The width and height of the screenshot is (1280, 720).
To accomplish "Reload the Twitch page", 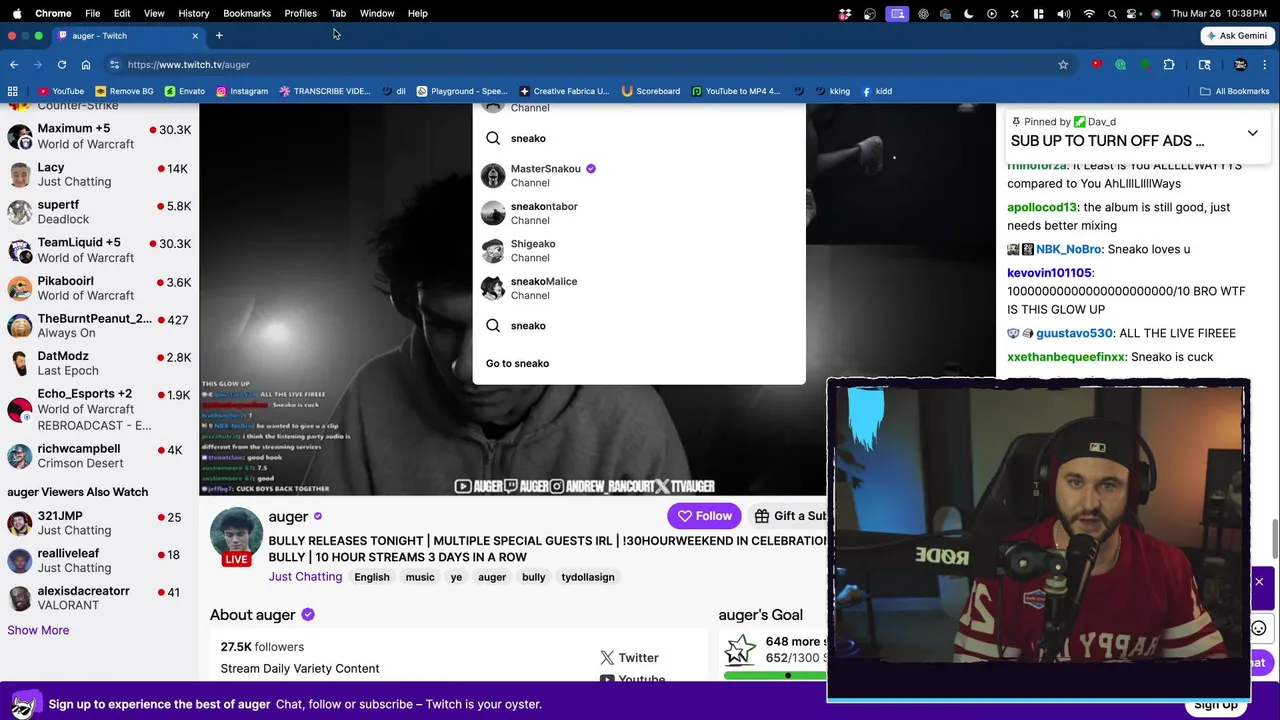I will 62,65.
